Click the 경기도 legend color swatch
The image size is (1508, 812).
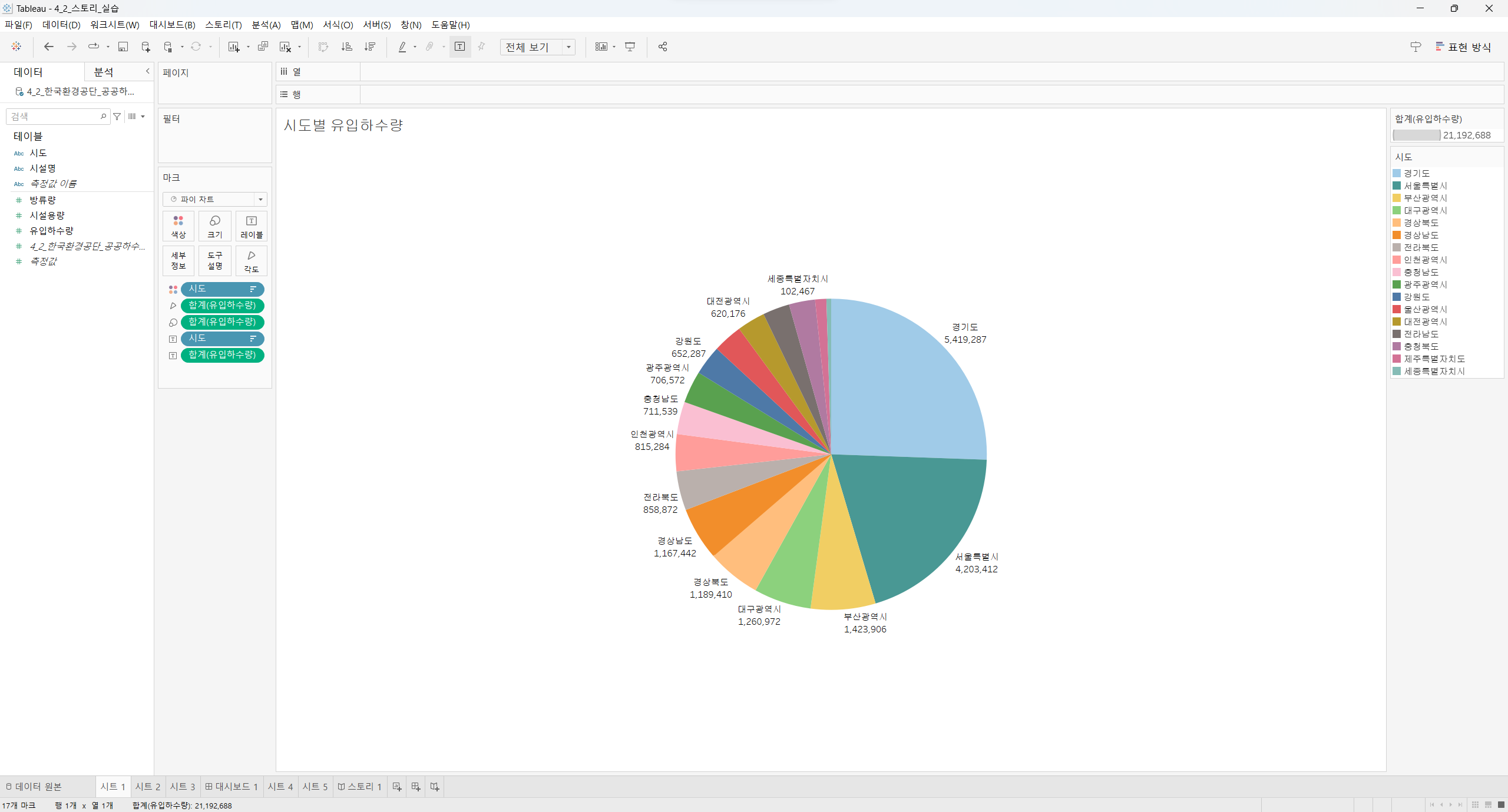1397,173
